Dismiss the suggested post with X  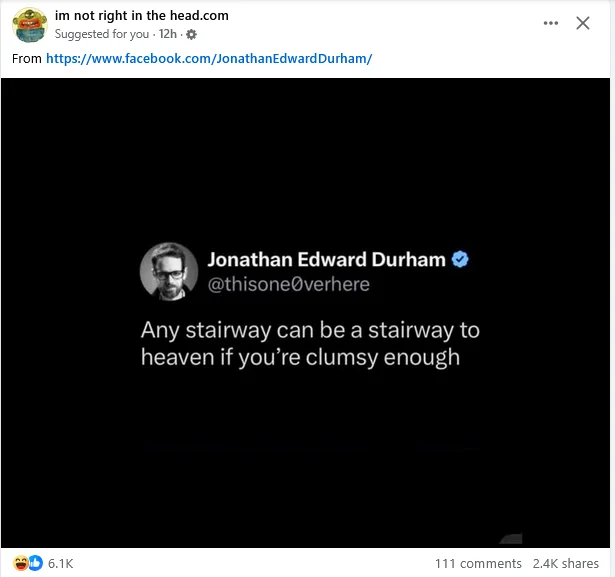click(583, 23)
